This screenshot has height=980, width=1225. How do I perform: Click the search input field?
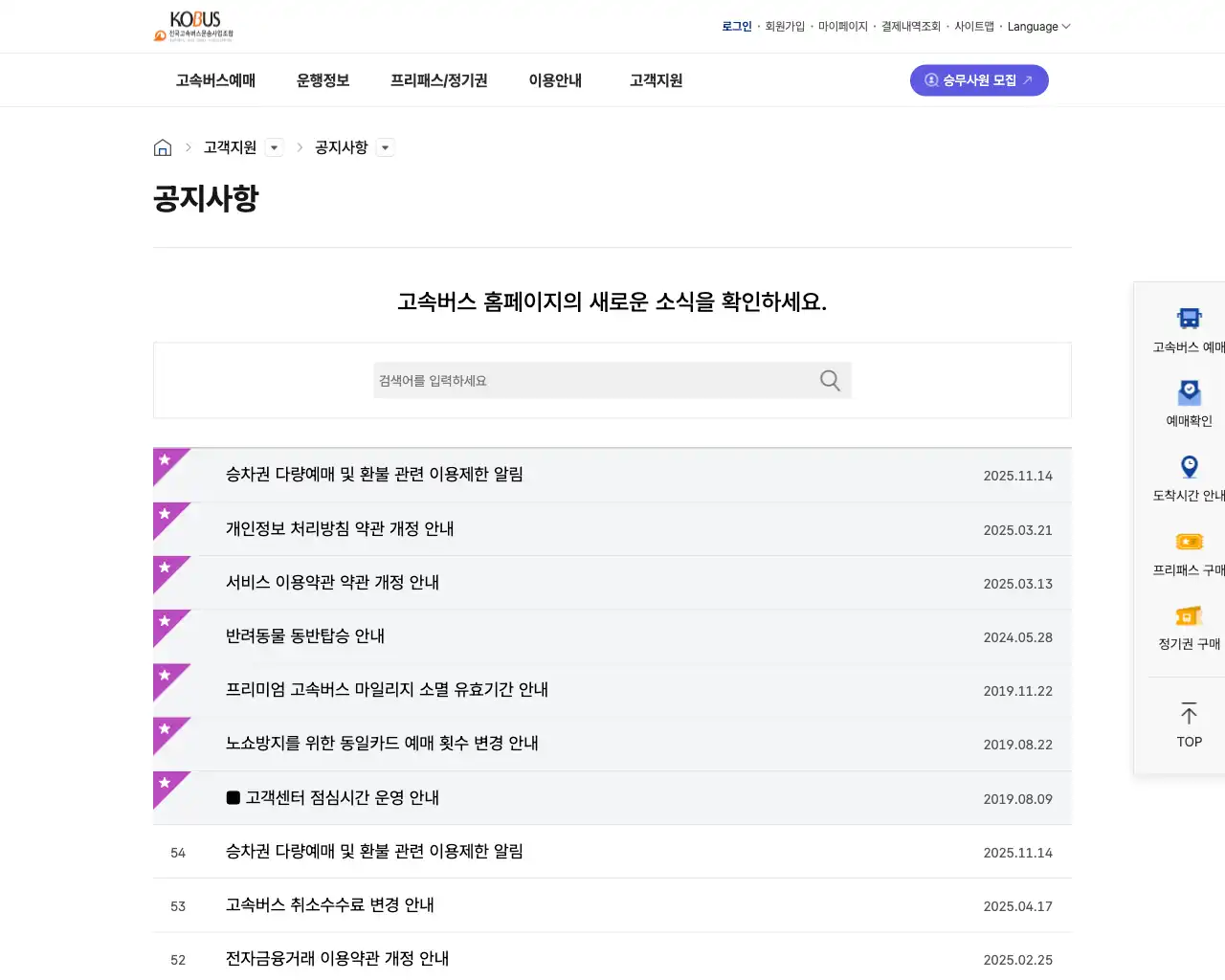pos(574,380)
